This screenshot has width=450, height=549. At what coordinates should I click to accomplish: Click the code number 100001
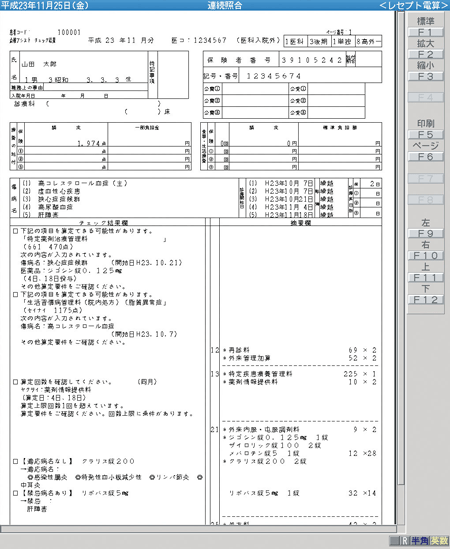coord(69,33)
